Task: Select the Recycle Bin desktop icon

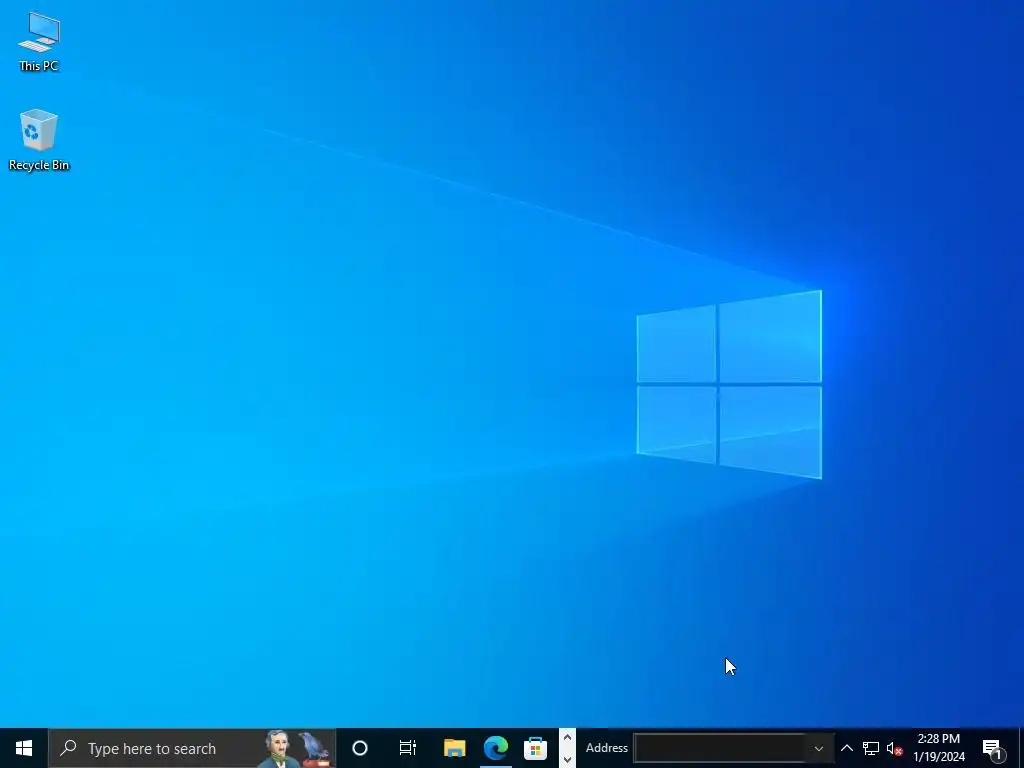Action: tap(39, 140)
